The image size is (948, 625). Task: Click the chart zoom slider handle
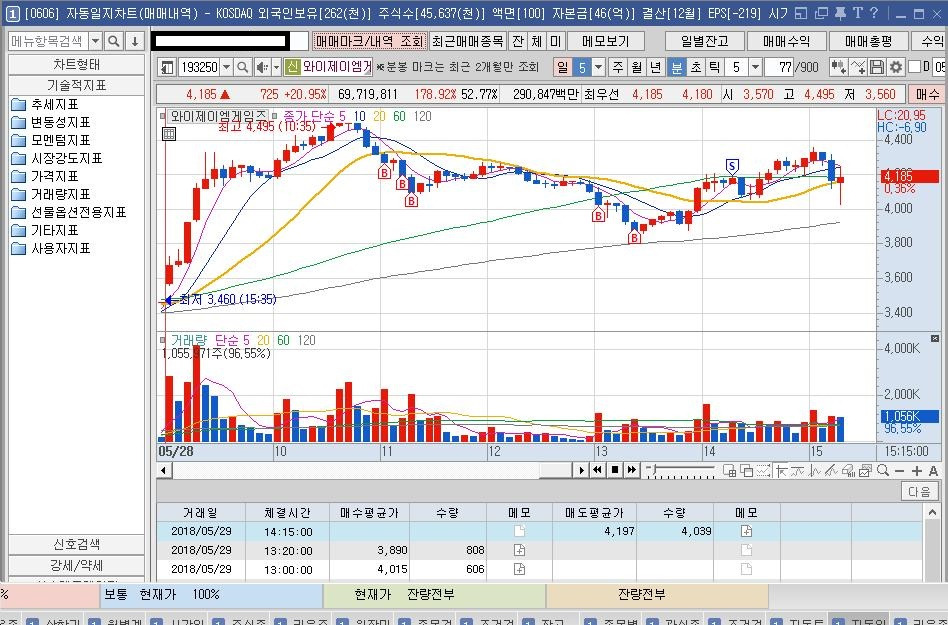point(652,468)
